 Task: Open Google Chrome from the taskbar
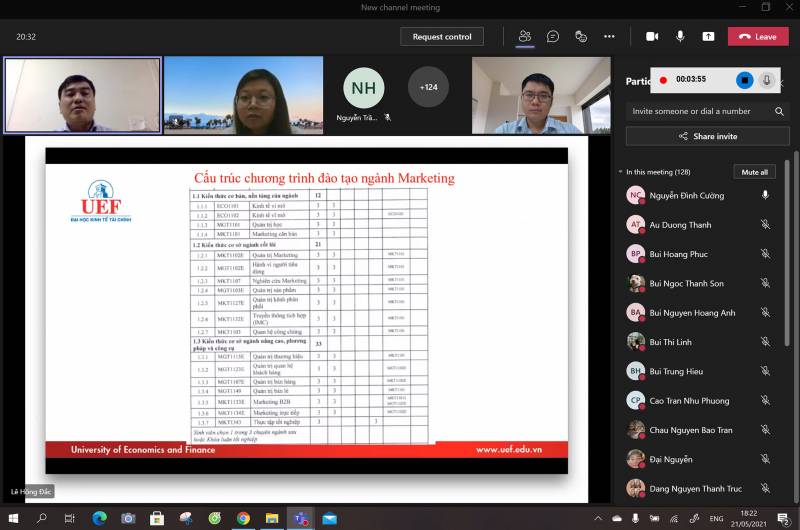243,518
